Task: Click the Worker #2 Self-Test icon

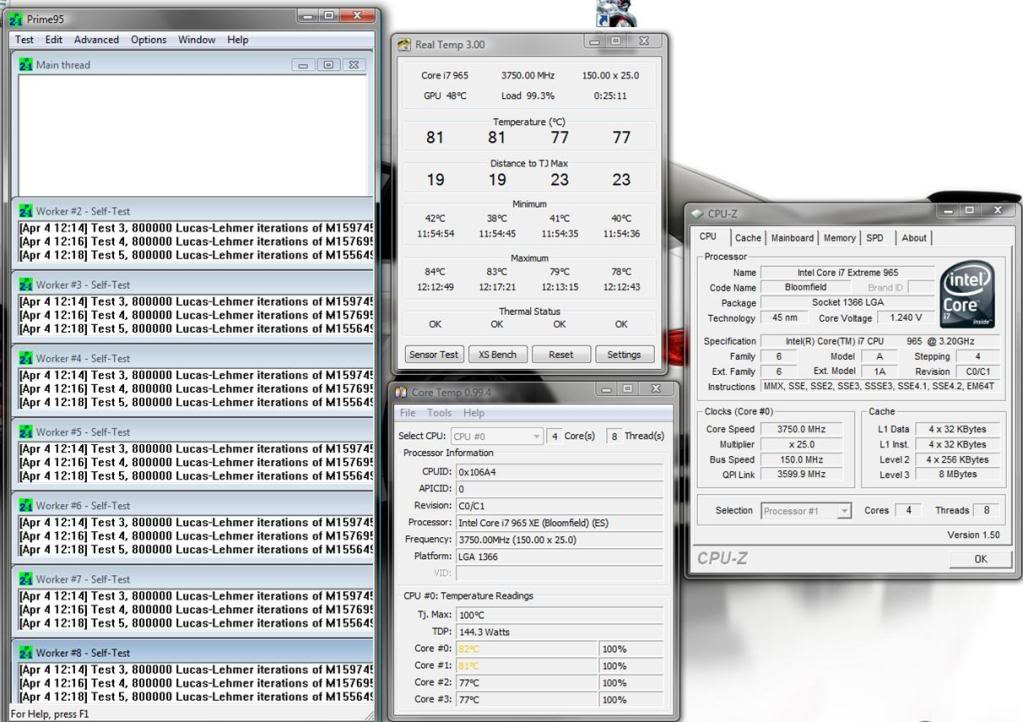Action: tap(26, 212)
